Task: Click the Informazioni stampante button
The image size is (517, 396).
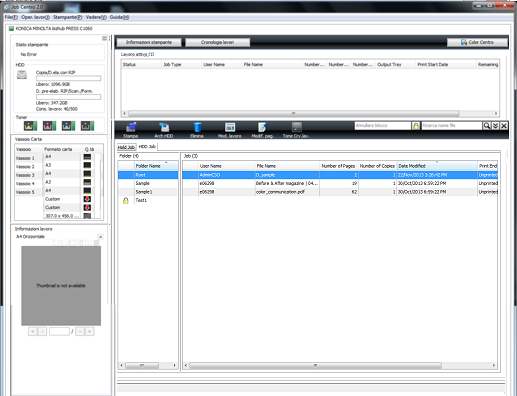Action: point(149,42)
